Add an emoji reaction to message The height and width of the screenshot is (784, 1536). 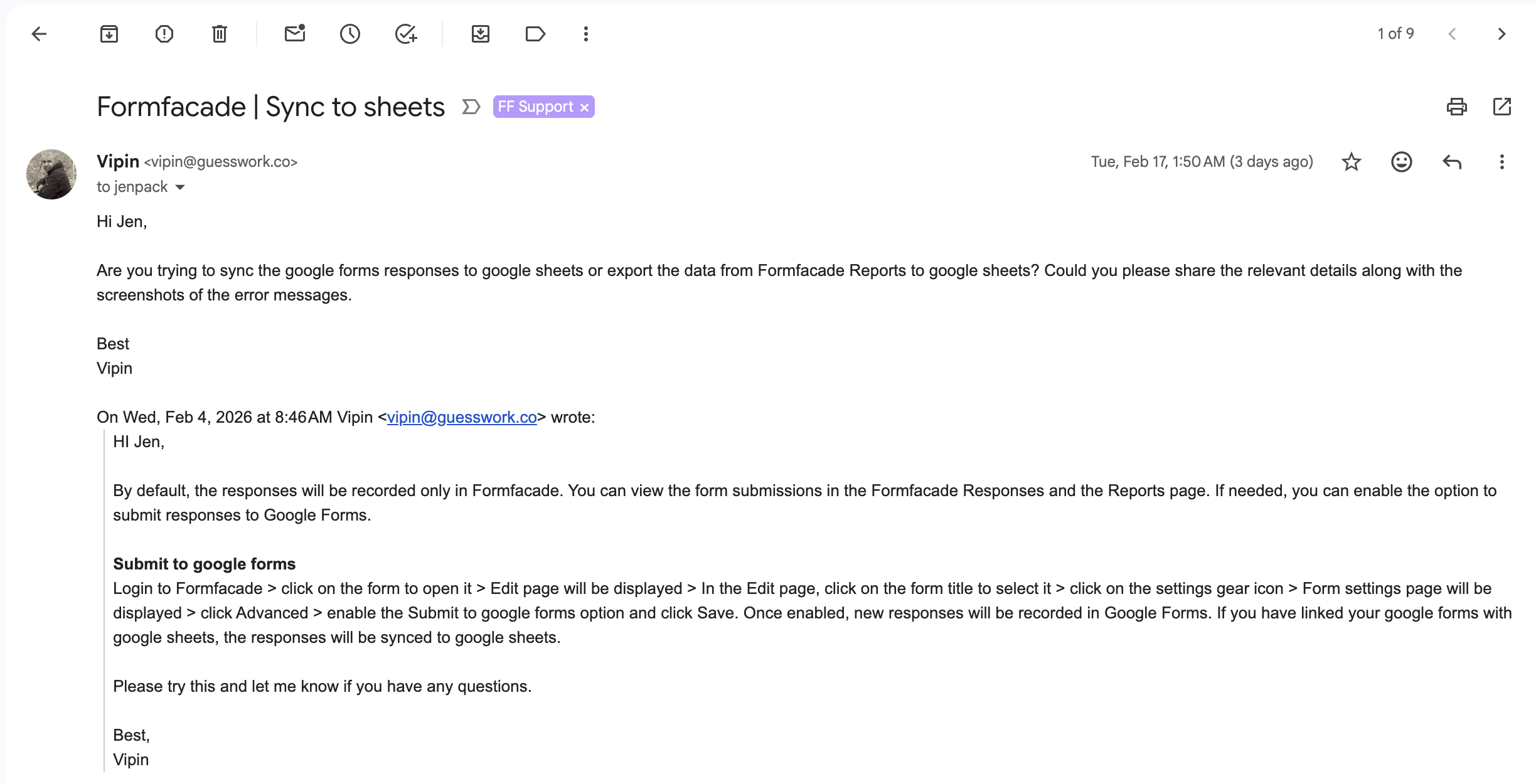coord(1401,162)
